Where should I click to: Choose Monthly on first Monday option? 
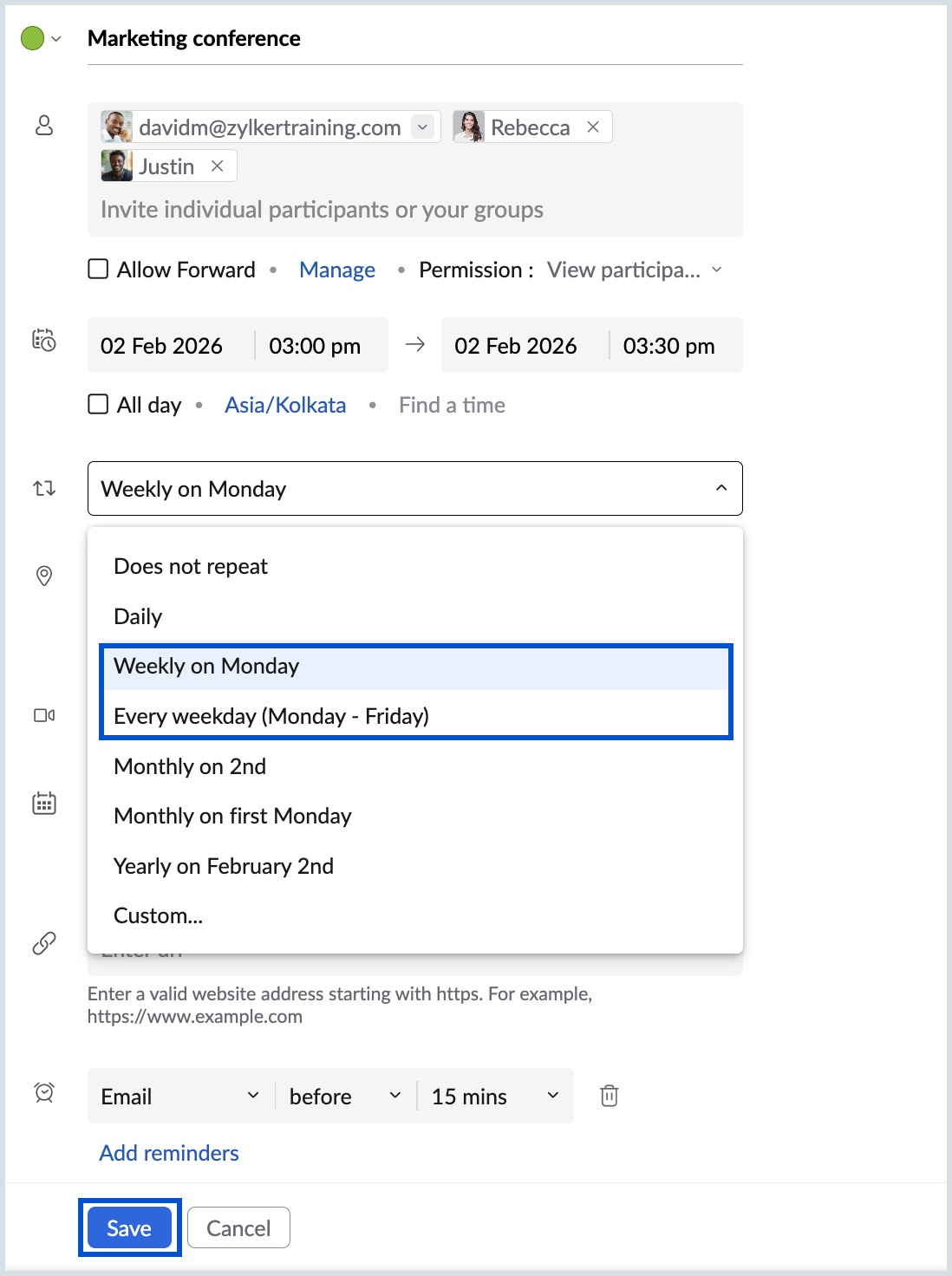pyautogui.click(x=232, y=816)
